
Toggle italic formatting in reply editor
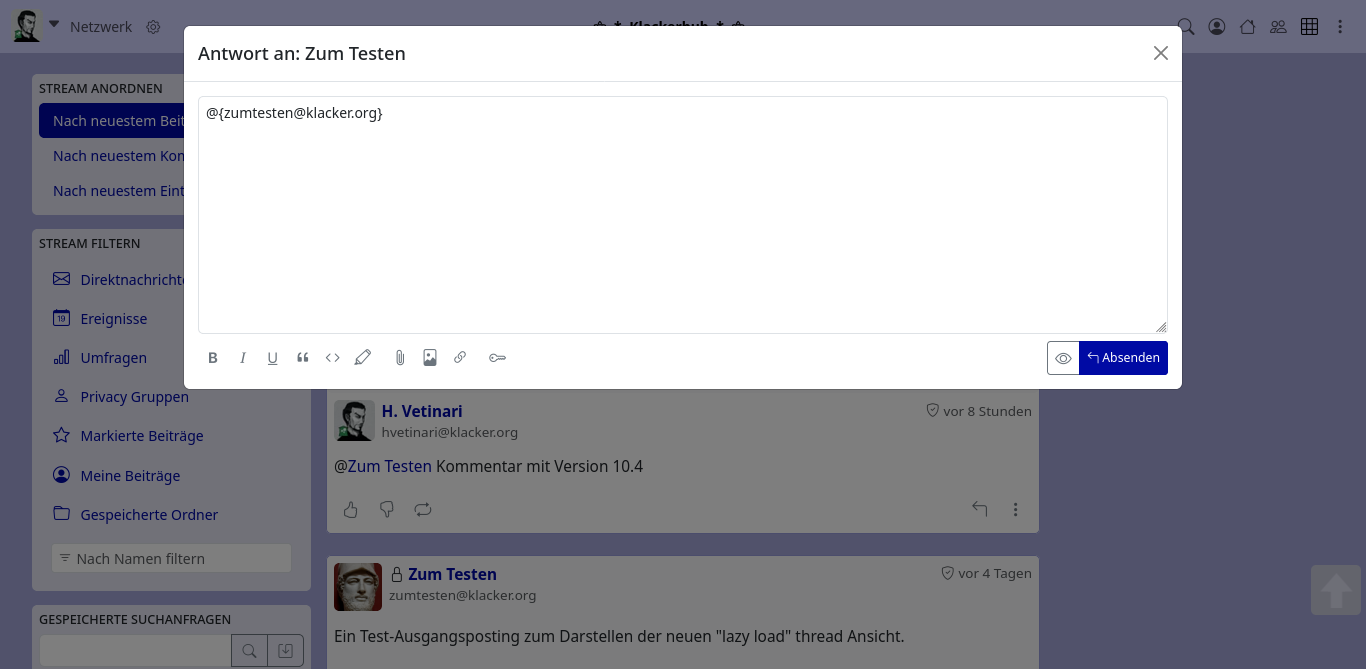(x=243, y=358)
